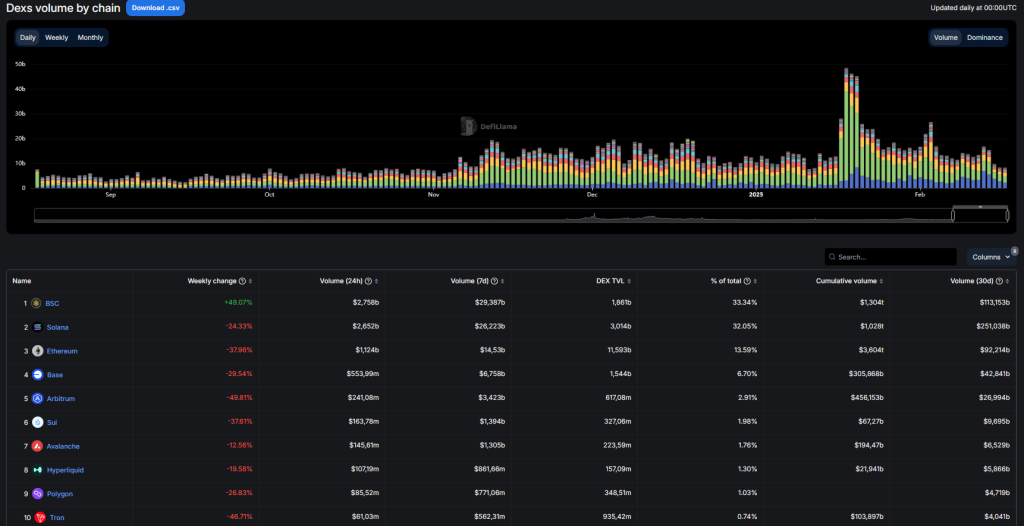Click the top grip of range slider window

point(980,206)
